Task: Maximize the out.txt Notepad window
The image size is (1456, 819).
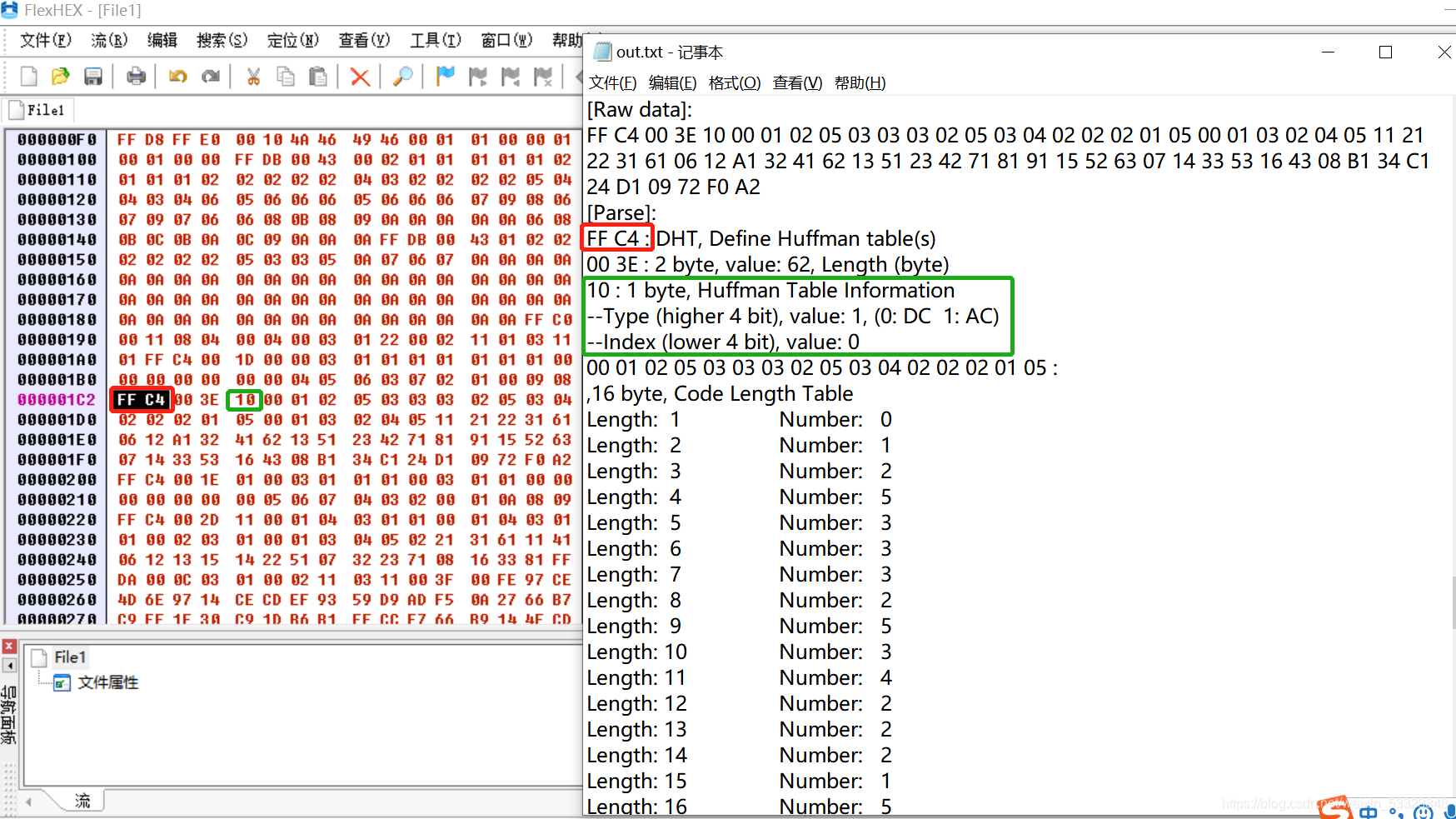Action: click(1385, 52)
